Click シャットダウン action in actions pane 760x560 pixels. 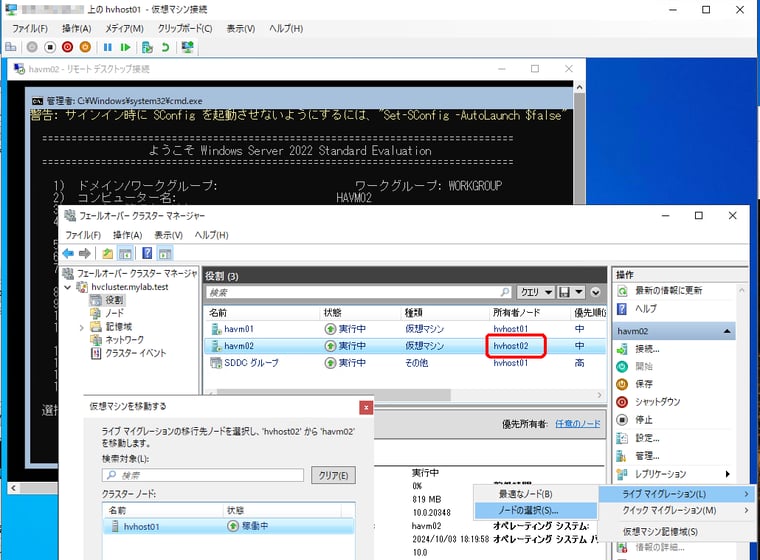658,402
